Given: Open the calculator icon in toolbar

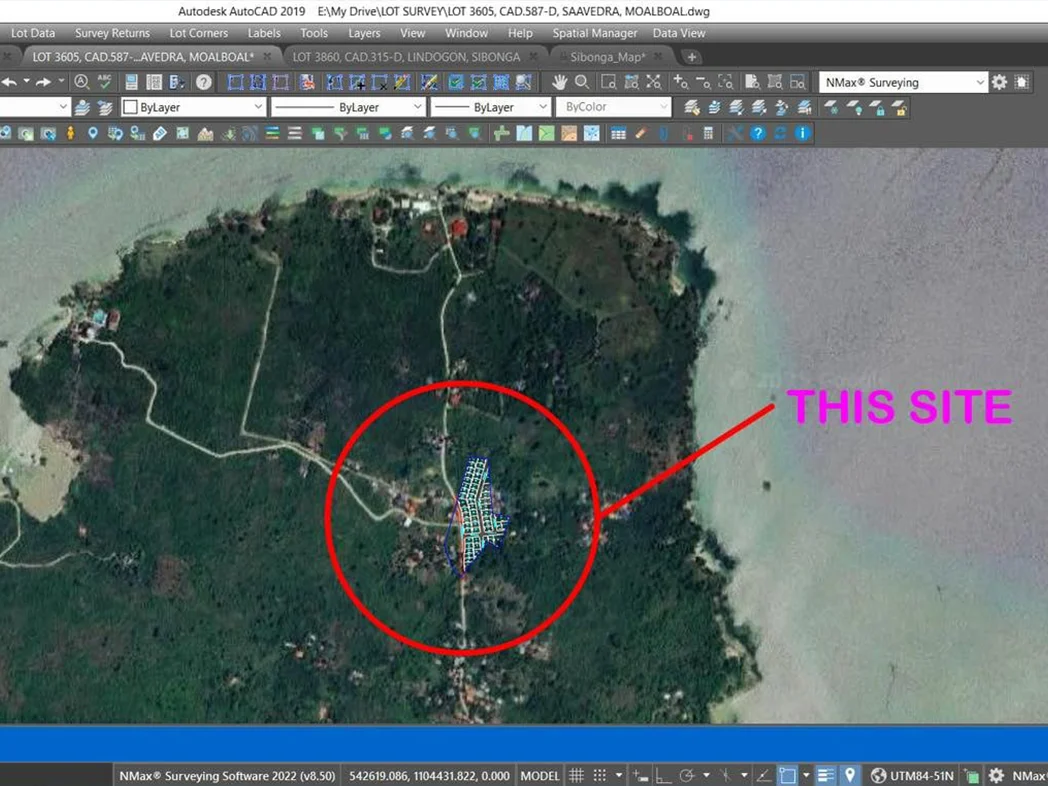Looking at the screenshot, I should click(x=708, y=133).
